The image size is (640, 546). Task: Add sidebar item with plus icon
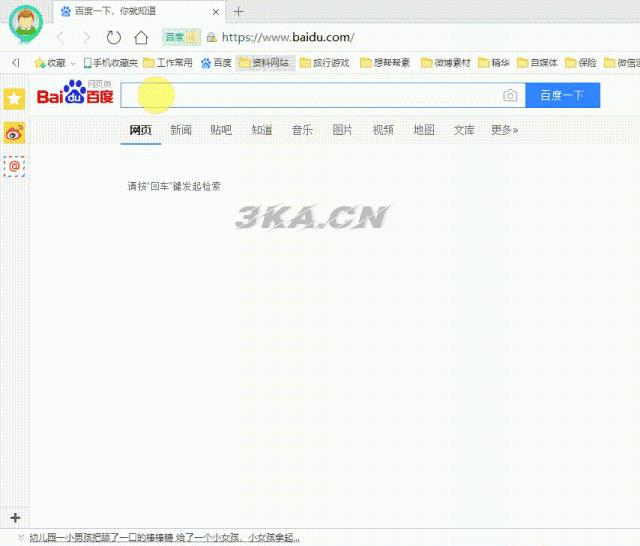point(15,518)
